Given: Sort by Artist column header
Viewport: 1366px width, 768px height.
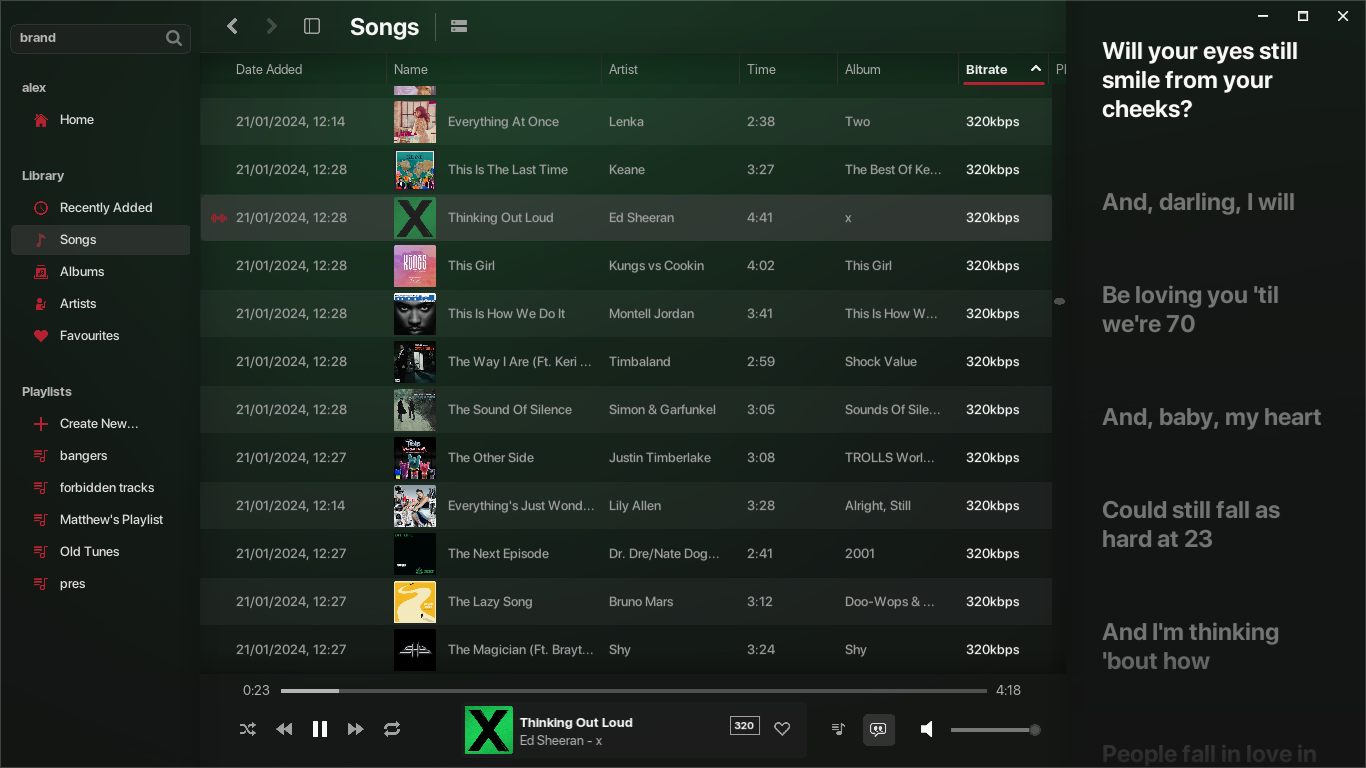Looking at the screenshot, I should point(623,69).
